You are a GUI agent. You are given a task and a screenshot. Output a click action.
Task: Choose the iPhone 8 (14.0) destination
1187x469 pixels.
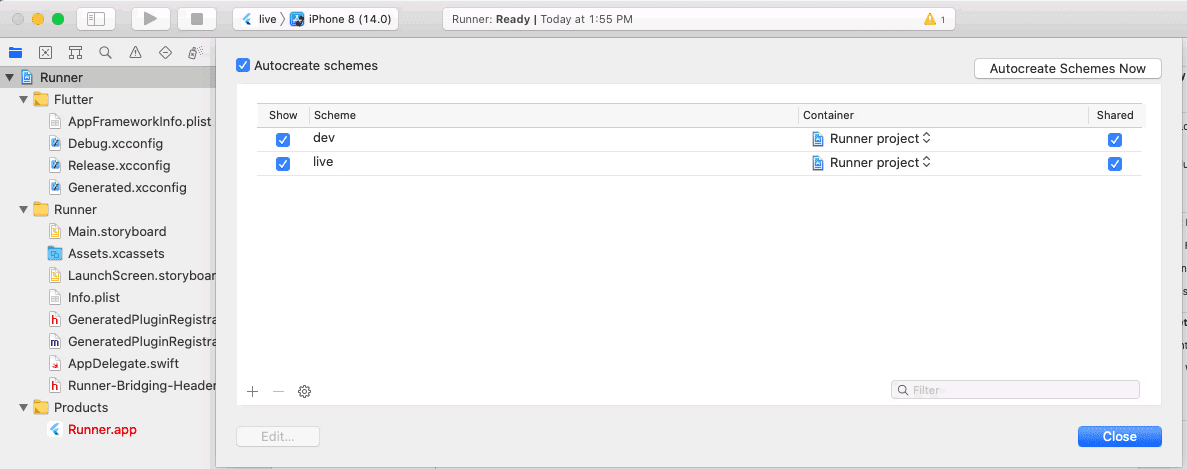[342, 19]
